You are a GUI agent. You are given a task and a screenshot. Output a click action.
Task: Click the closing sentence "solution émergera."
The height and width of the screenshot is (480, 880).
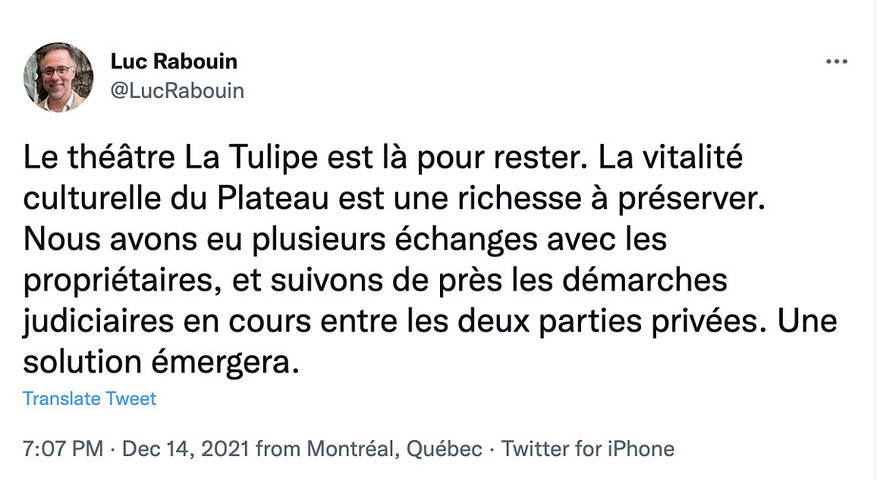pos(160,359)
